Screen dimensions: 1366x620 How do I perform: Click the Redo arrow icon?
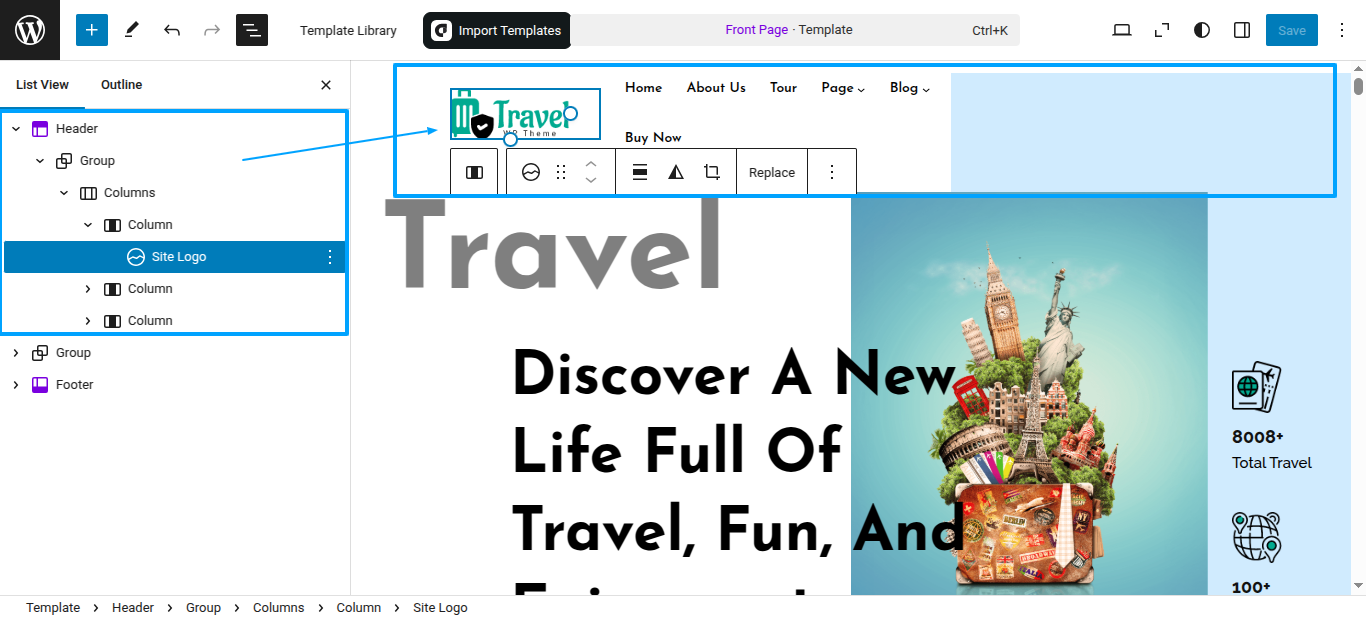point(212,30)
